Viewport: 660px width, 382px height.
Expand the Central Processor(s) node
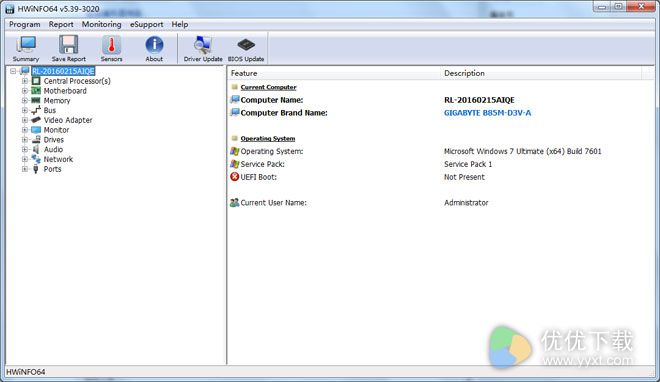coord(25,81)
